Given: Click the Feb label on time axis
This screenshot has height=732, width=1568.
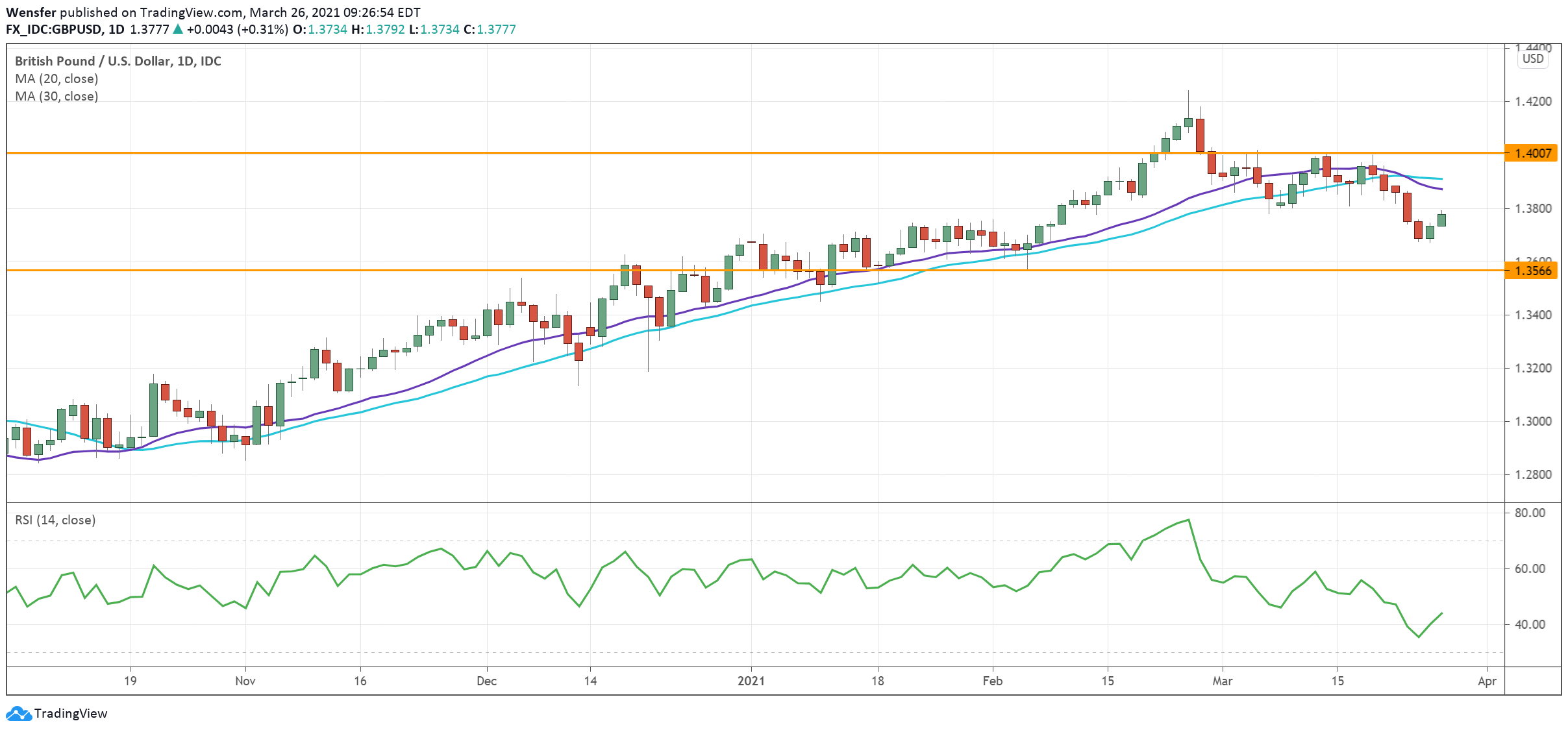Looking at the screenshot, I should click(992, 681).
